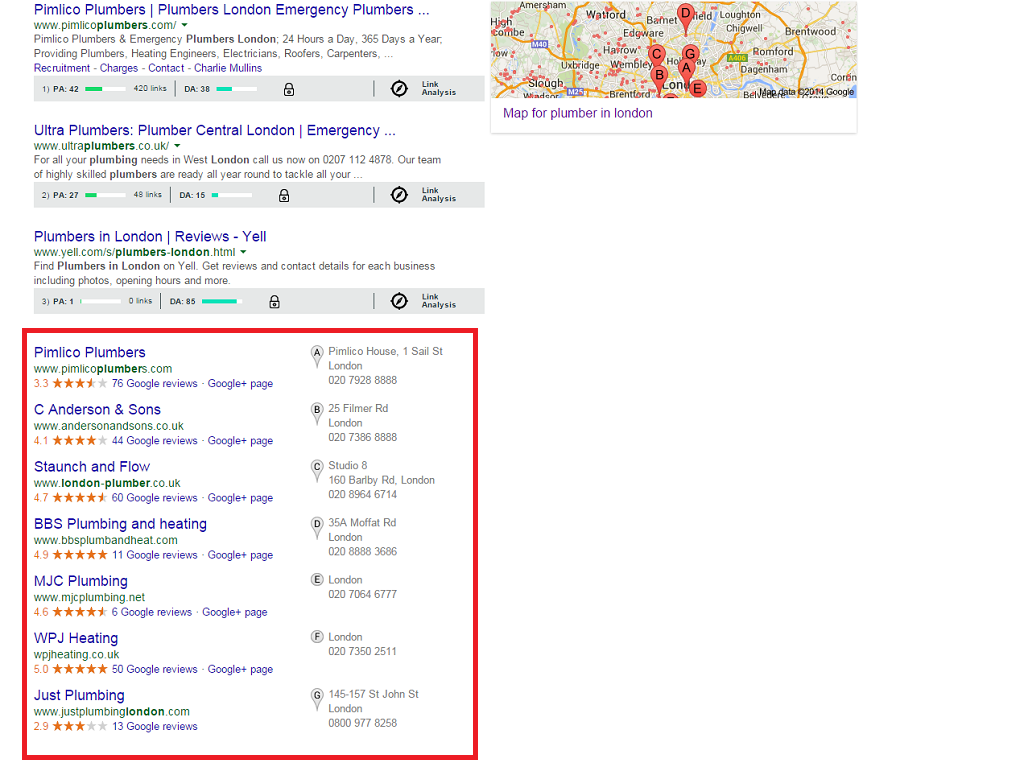
Task: Select red marker C on the map
Action: click(657, 56)
